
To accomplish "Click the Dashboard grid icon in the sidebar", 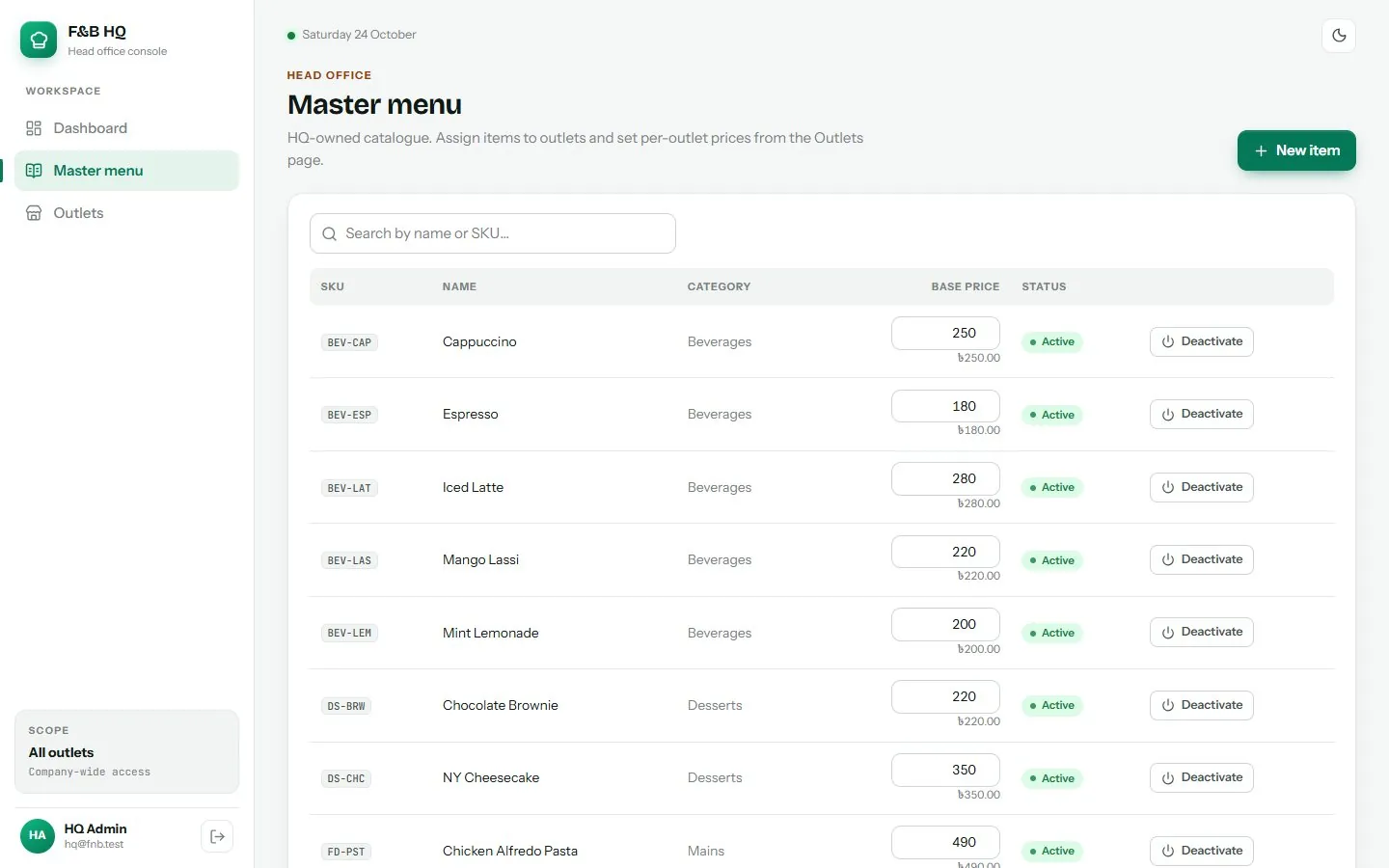I will click(34, 128).
